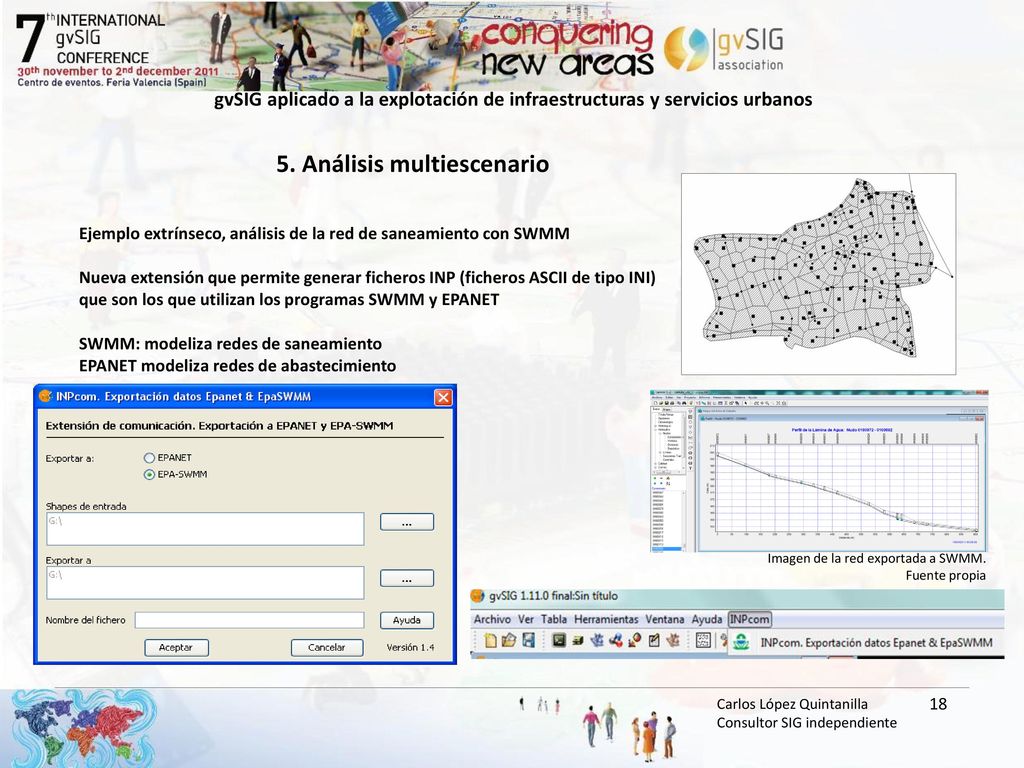Click 'Imagen de la red exportada a SWMM.' caption
The image size is (1024, 768).
coord(876,558)
